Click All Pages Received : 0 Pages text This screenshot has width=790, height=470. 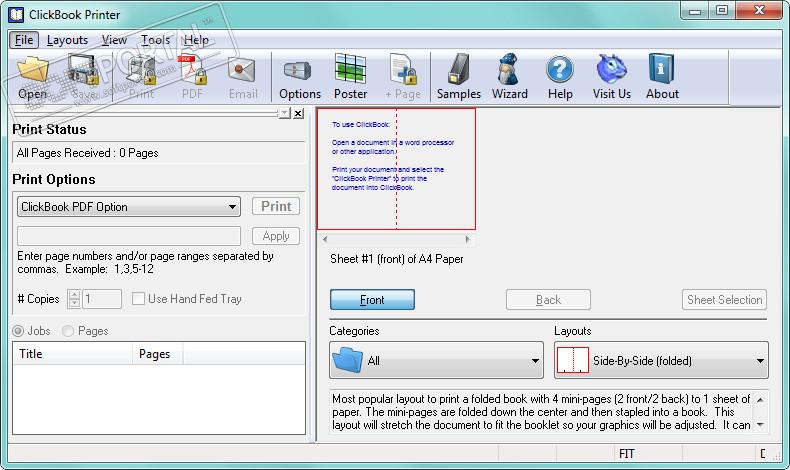[x=88, y=153]
